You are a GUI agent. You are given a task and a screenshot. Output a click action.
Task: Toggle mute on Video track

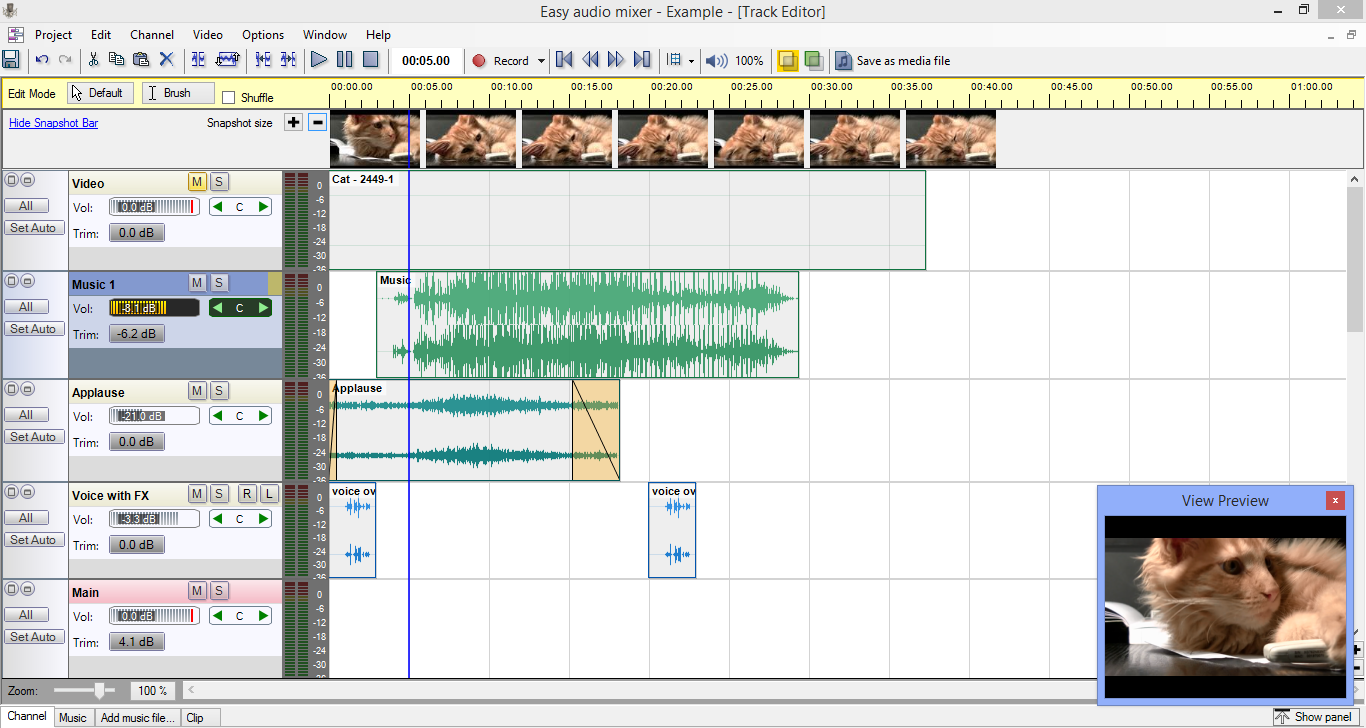pos(197,182)
